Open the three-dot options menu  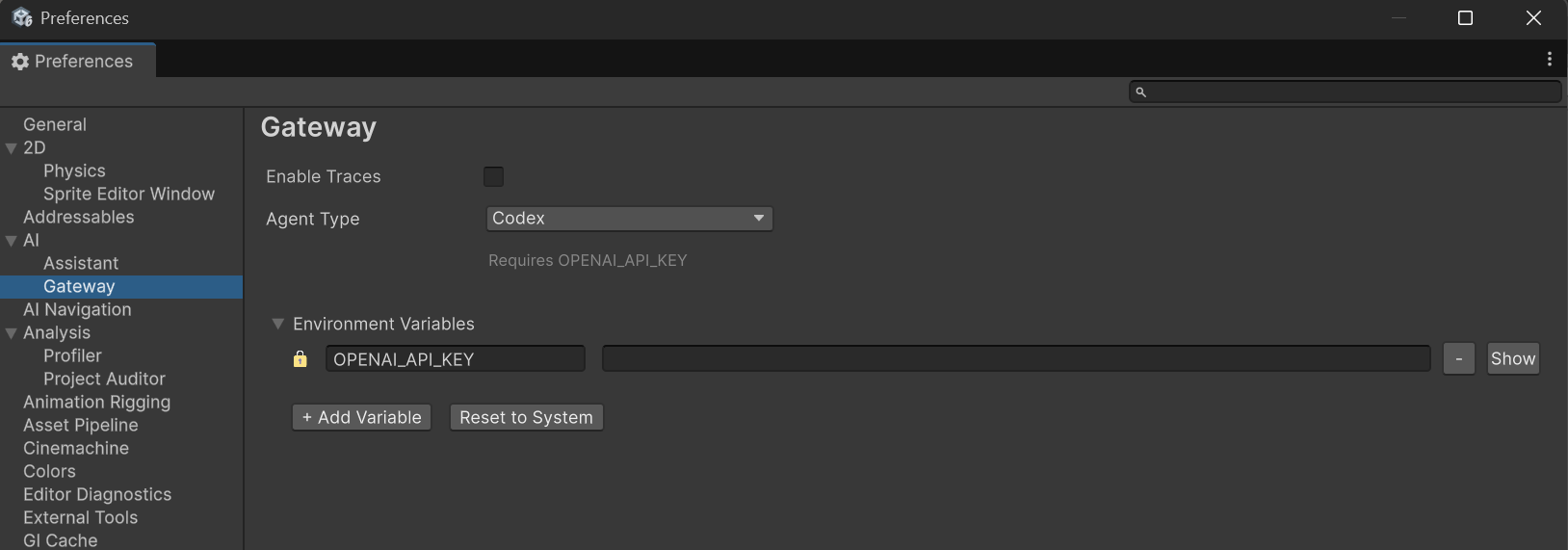click(x=1549, y=60)
